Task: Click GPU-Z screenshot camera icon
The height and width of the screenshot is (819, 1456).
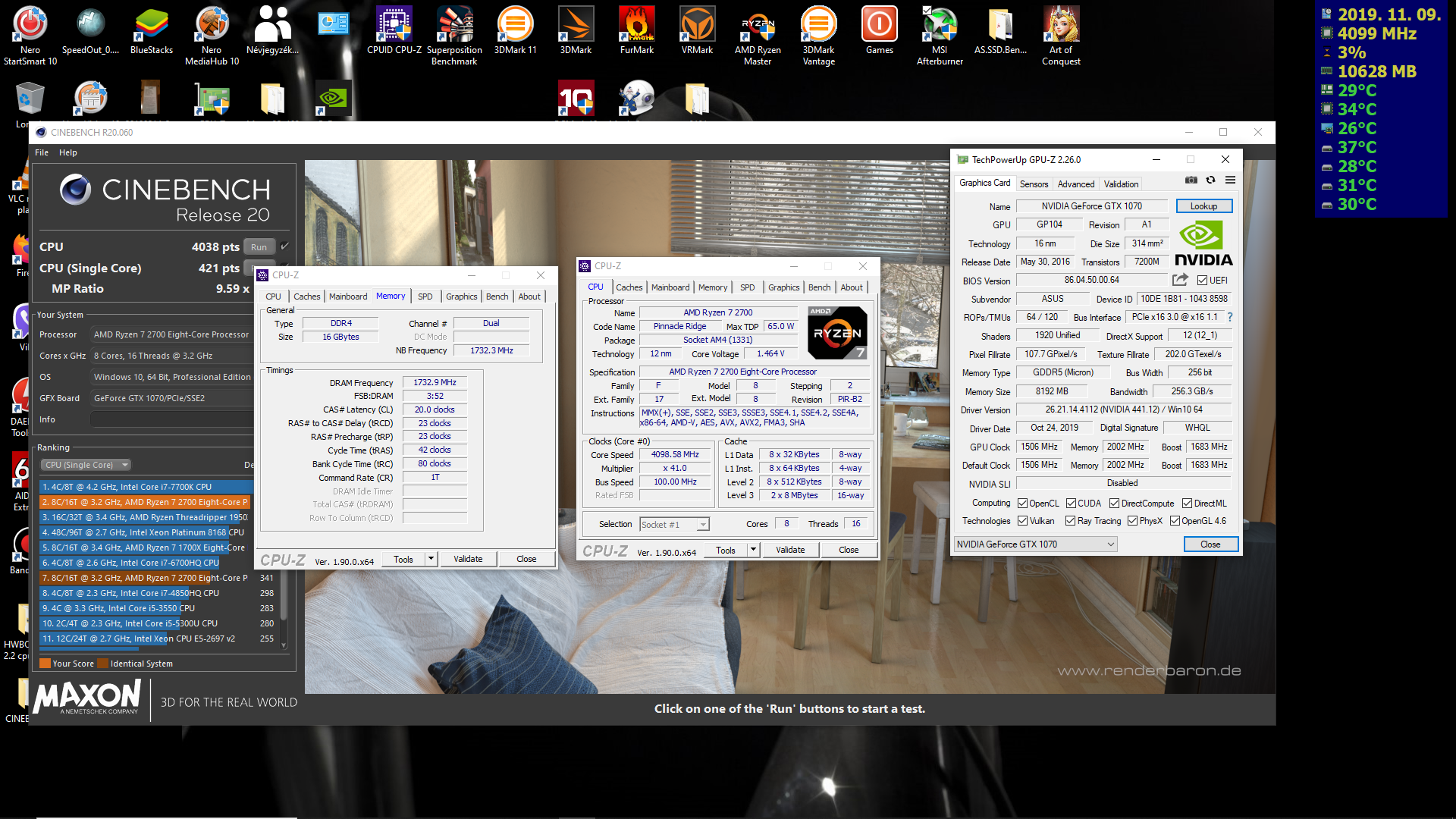Action: [x=1191, y=180]
